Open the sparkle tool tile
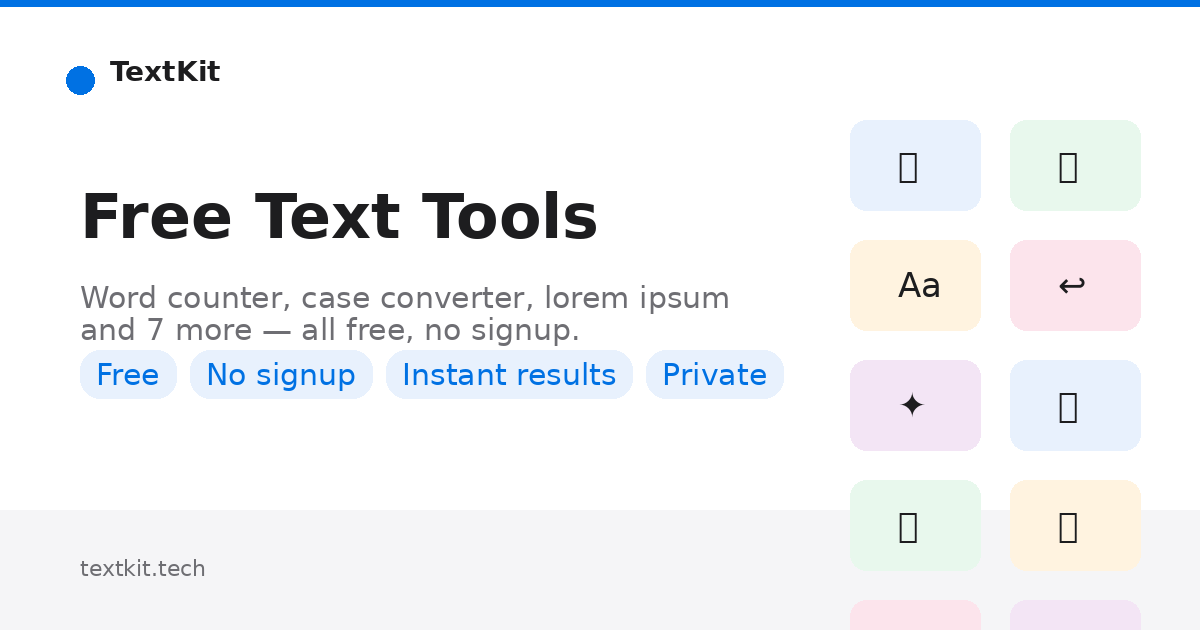The width and height of the screenshot is (1200, 630). 915,405
